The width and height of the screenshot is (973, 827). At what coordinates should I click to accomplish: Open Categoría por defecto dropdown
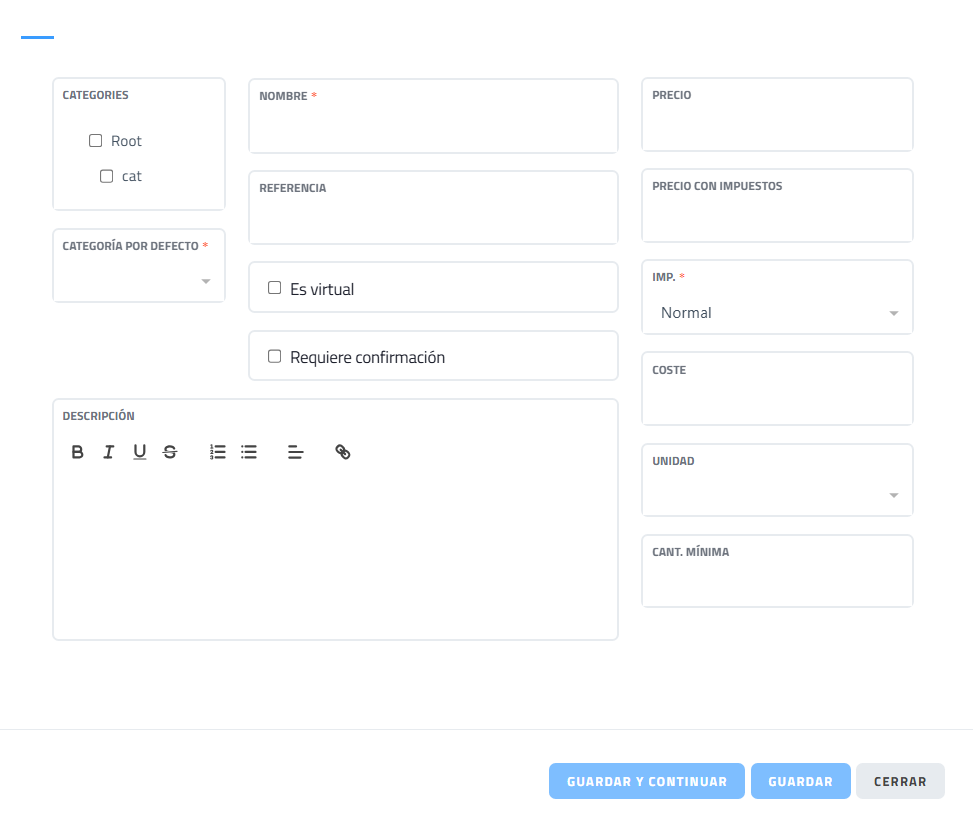tap(138, 281)
